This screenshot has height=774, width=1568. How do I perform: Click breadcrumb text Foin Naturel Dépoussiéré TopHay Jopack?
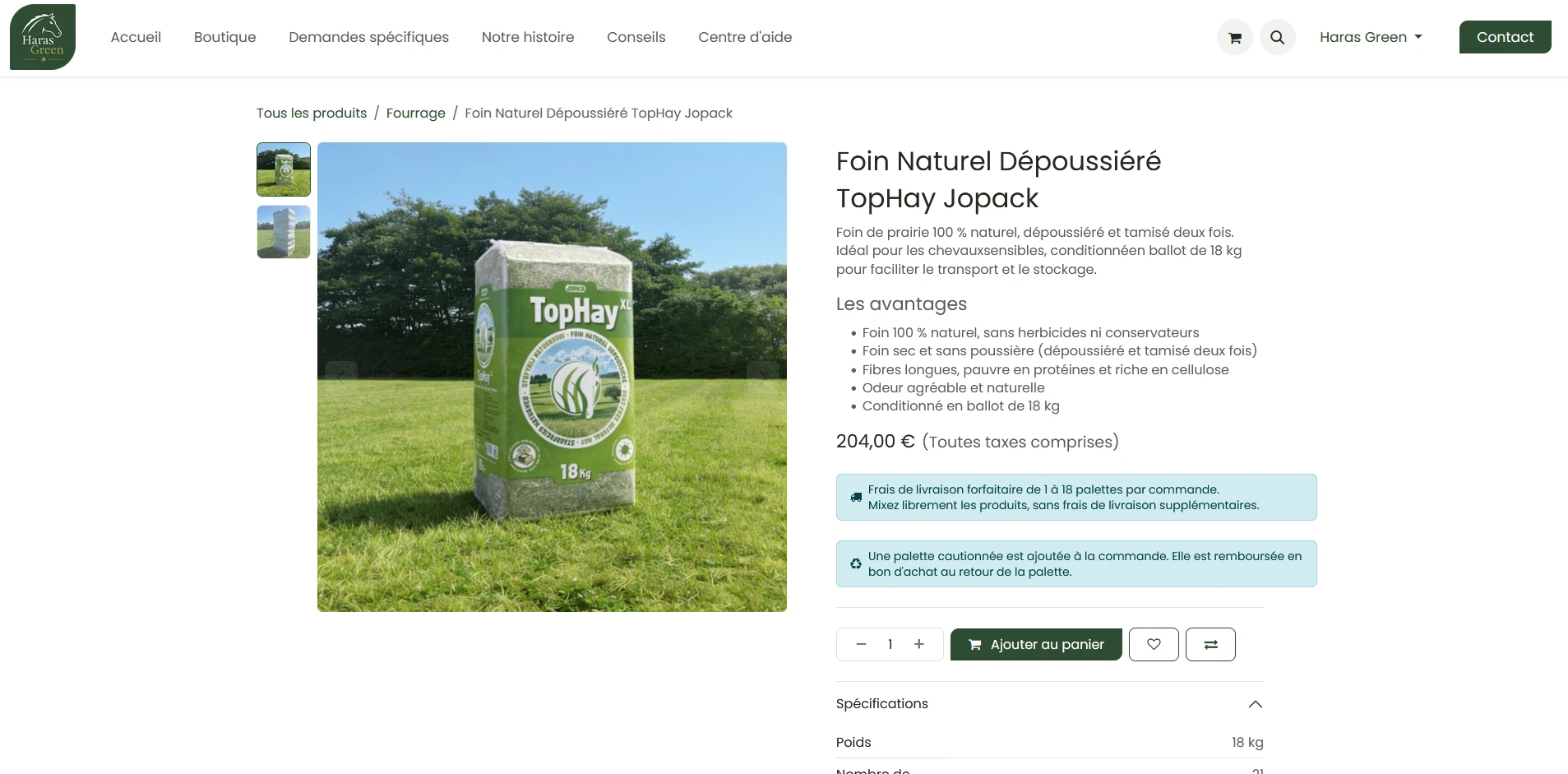click(x=599, y=113)
